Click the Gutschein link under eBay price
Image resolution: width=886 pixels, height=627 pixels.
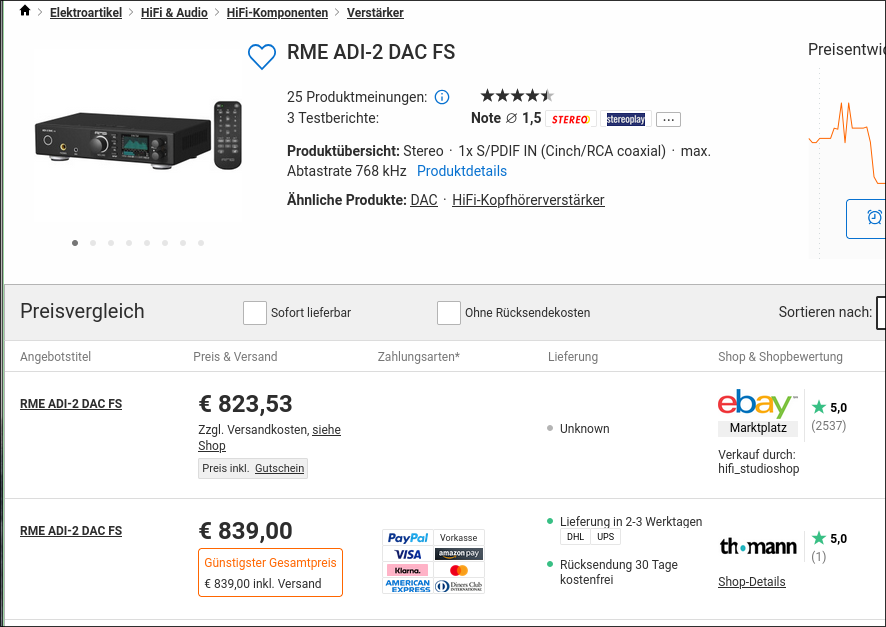[x=280, y=468]
